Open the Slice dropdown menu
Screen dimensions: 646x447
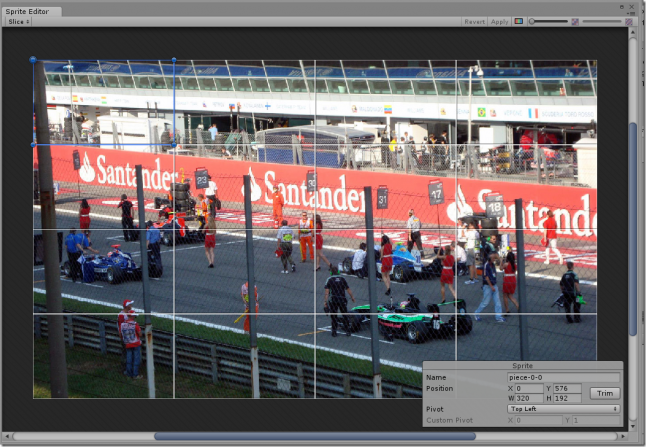pos(19,21)
